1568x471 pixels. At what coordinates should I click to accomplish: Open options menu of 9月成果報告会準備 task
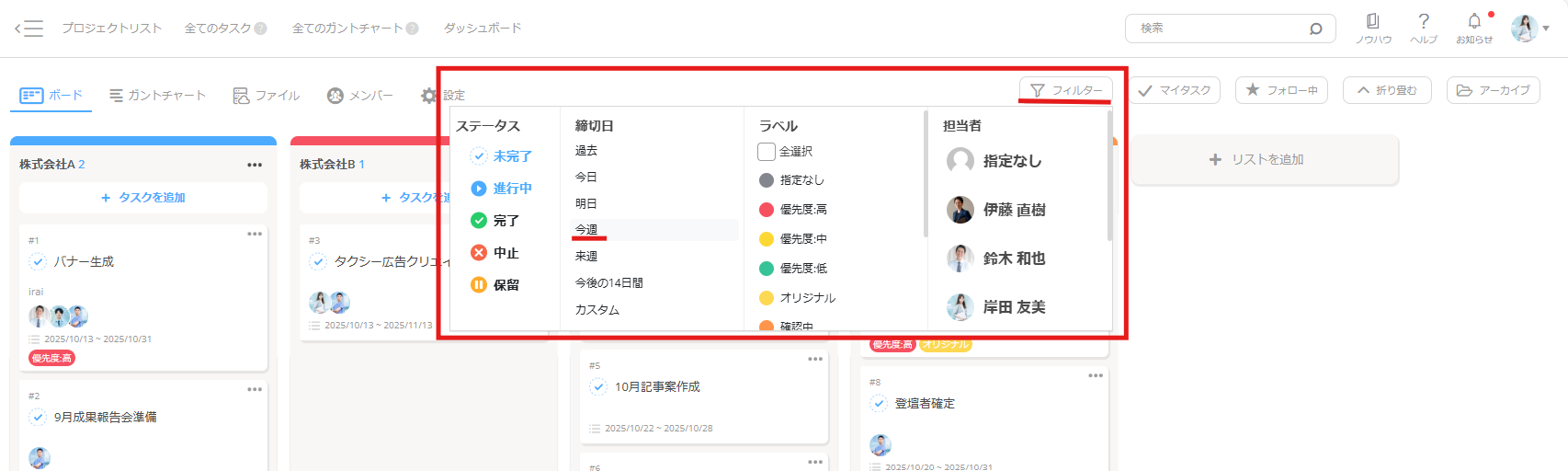pos(255,389)
